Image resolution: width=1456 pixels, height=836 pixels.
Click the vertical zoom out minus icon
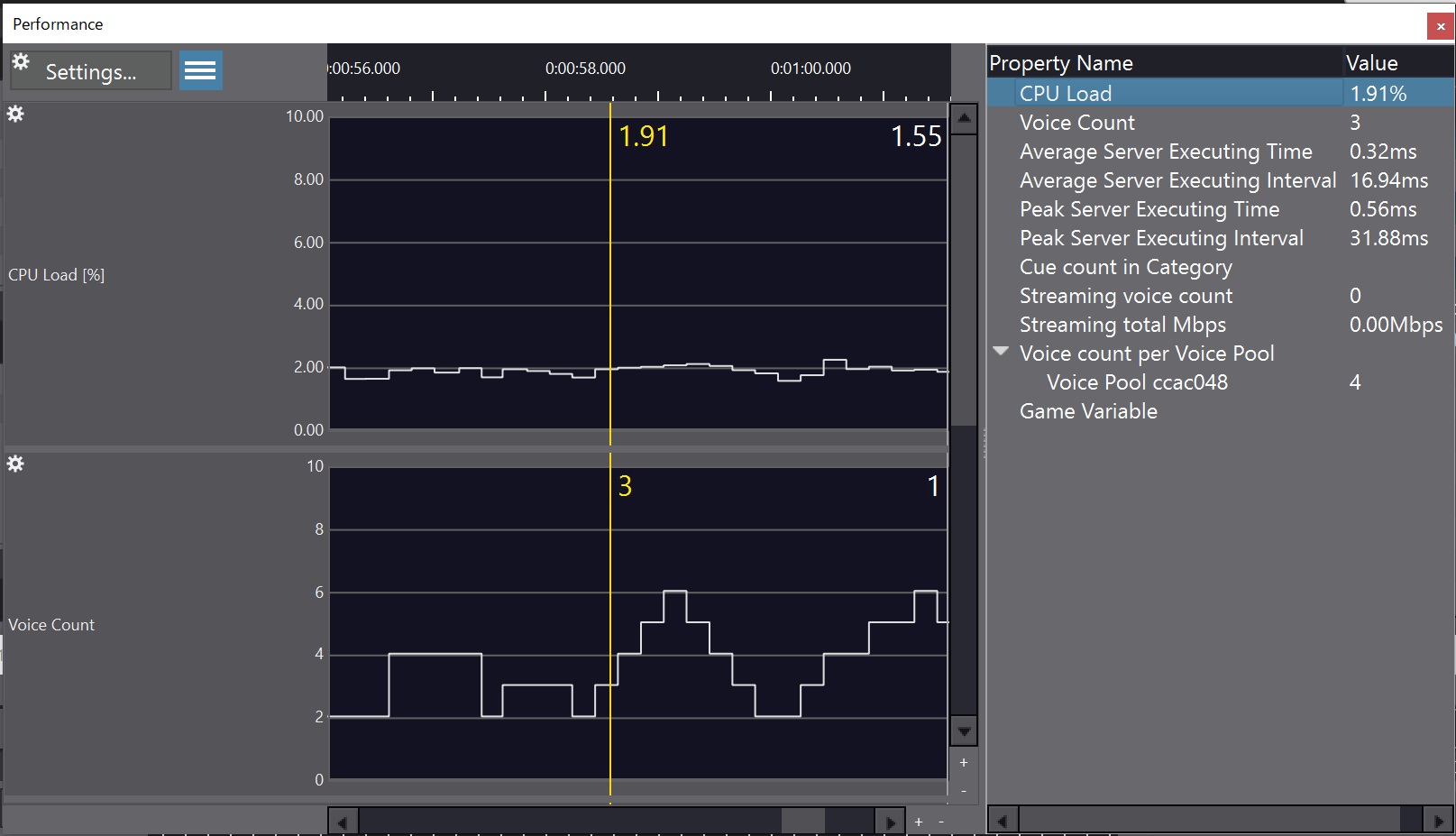click(964, 790)
